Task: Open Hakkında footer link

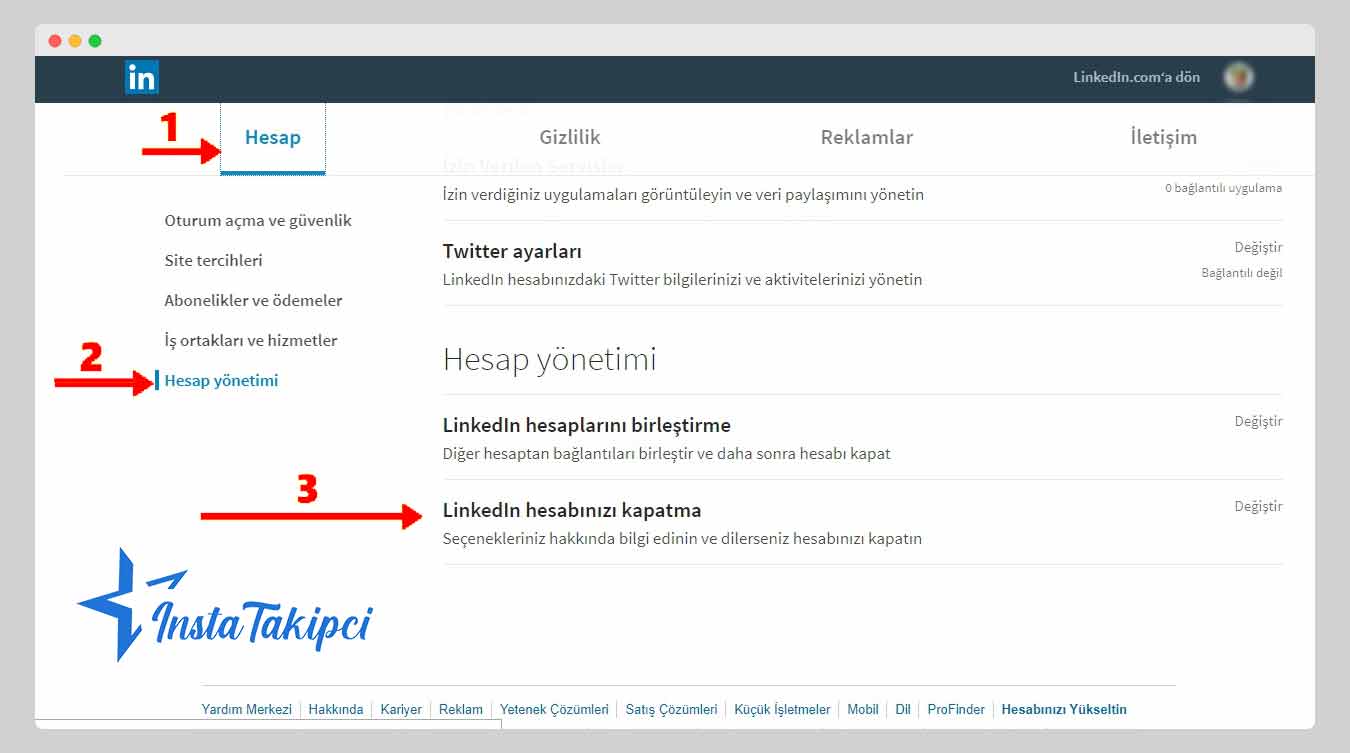Action: tap(336, 709)
